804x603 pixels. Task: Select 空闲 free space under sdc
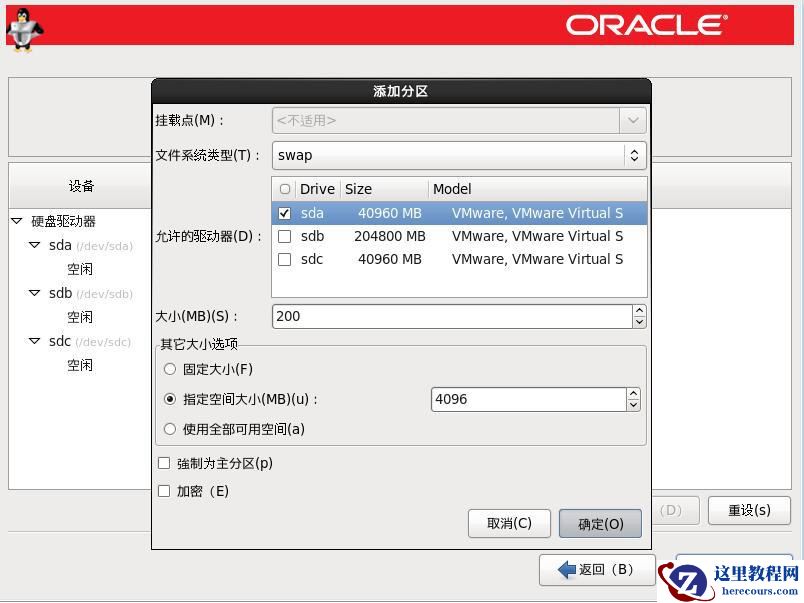pos(80,365)
